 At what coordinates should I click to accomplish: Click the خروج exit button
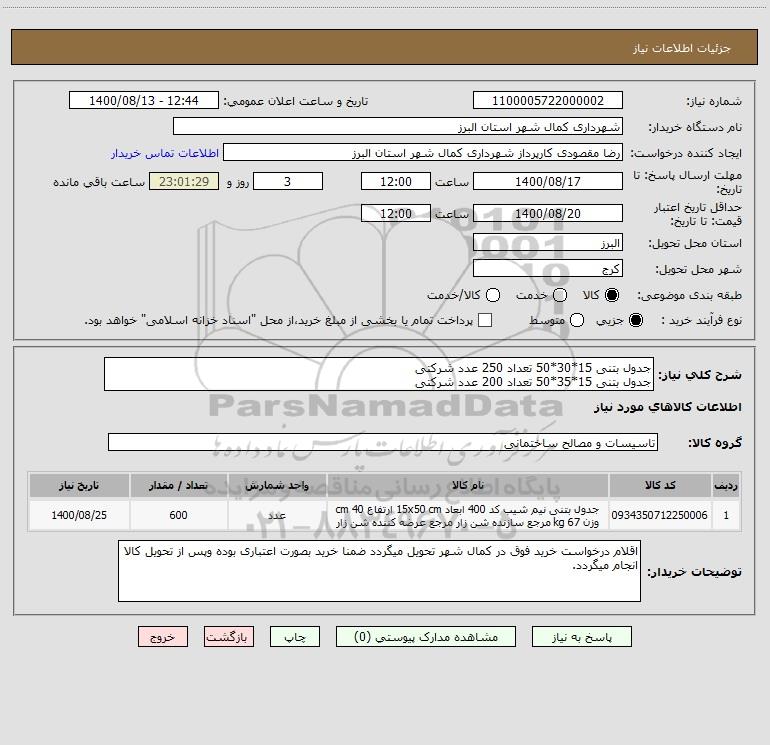(163, 637)
